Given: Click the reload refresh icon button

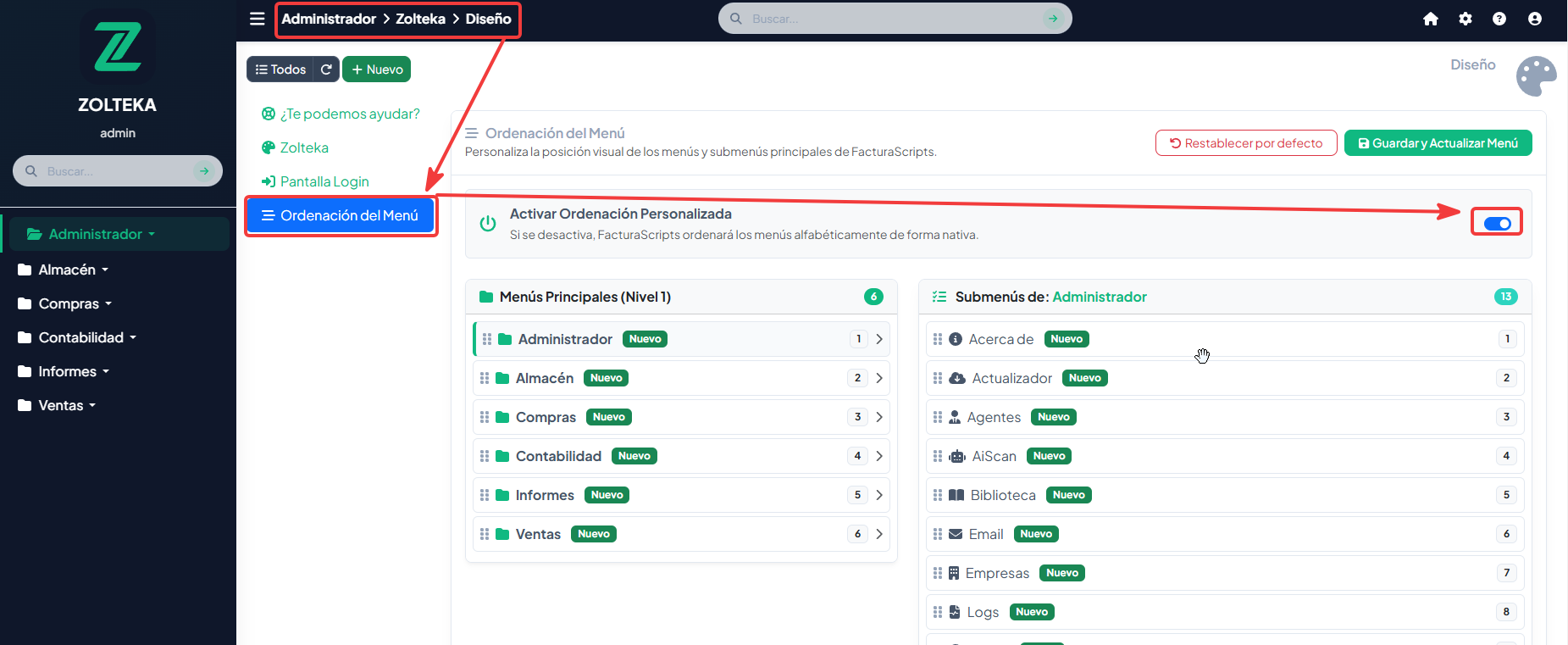Looking at the screenshot, I should pos(326,70).
